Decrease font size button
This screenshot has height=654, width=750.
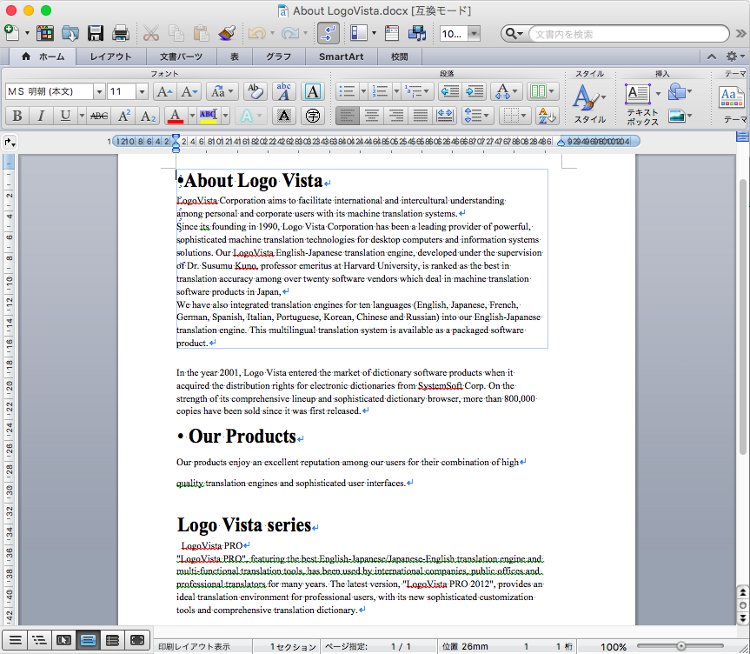(x=189, y=91)
